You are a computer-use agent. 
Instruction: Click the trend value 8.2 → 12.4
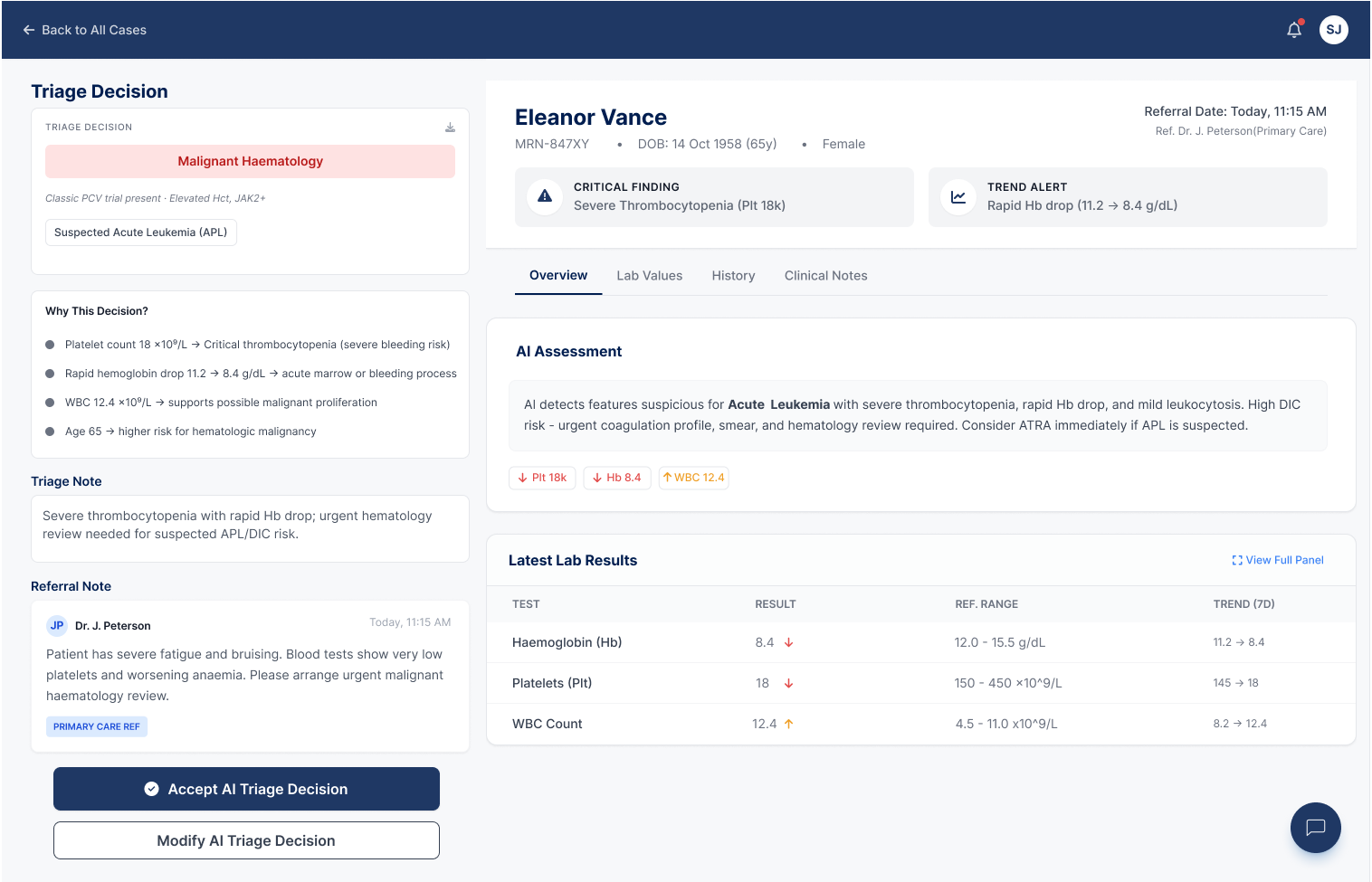coord(1240,724)
